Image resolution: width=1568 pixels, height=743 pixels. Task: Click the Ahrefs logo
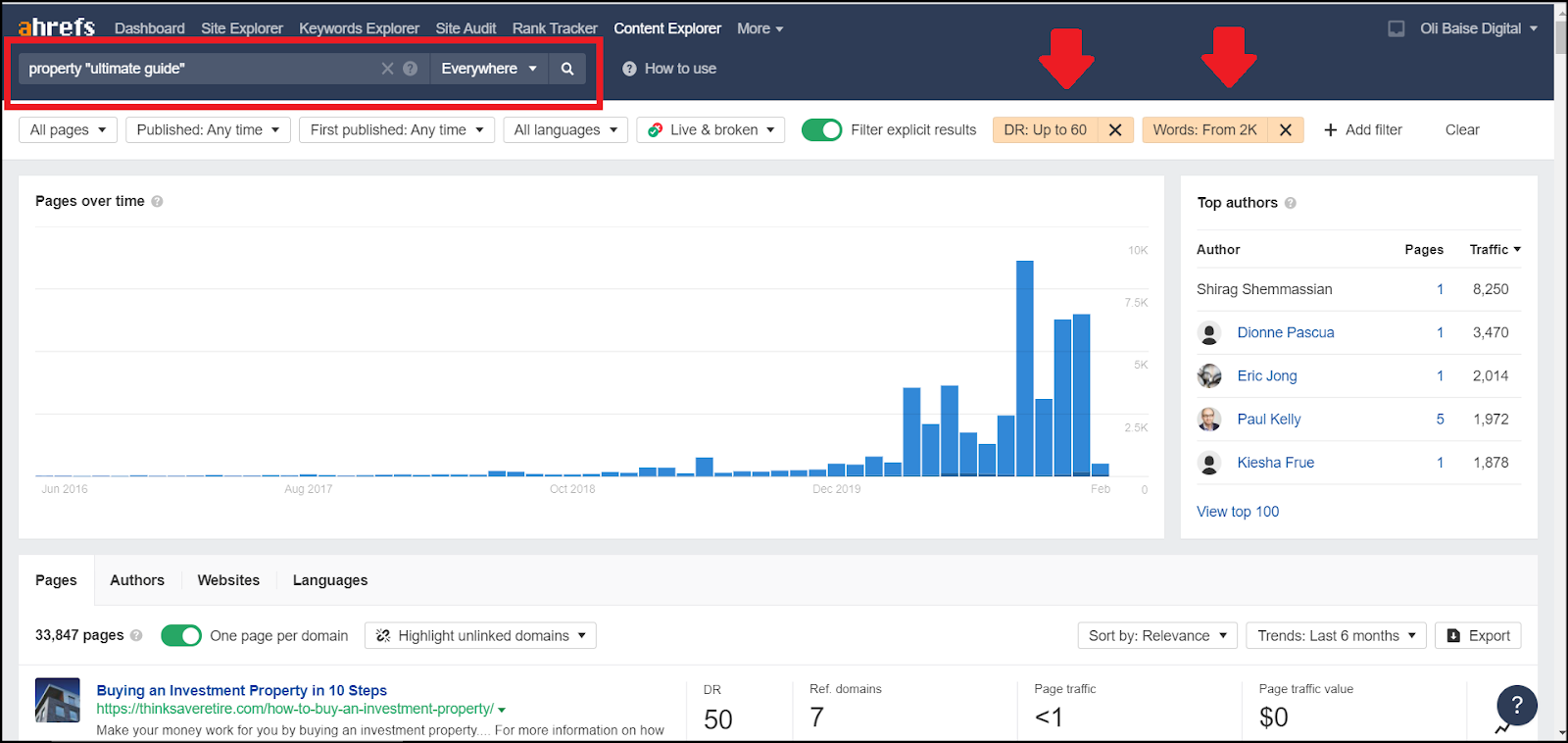pos(57,27)
